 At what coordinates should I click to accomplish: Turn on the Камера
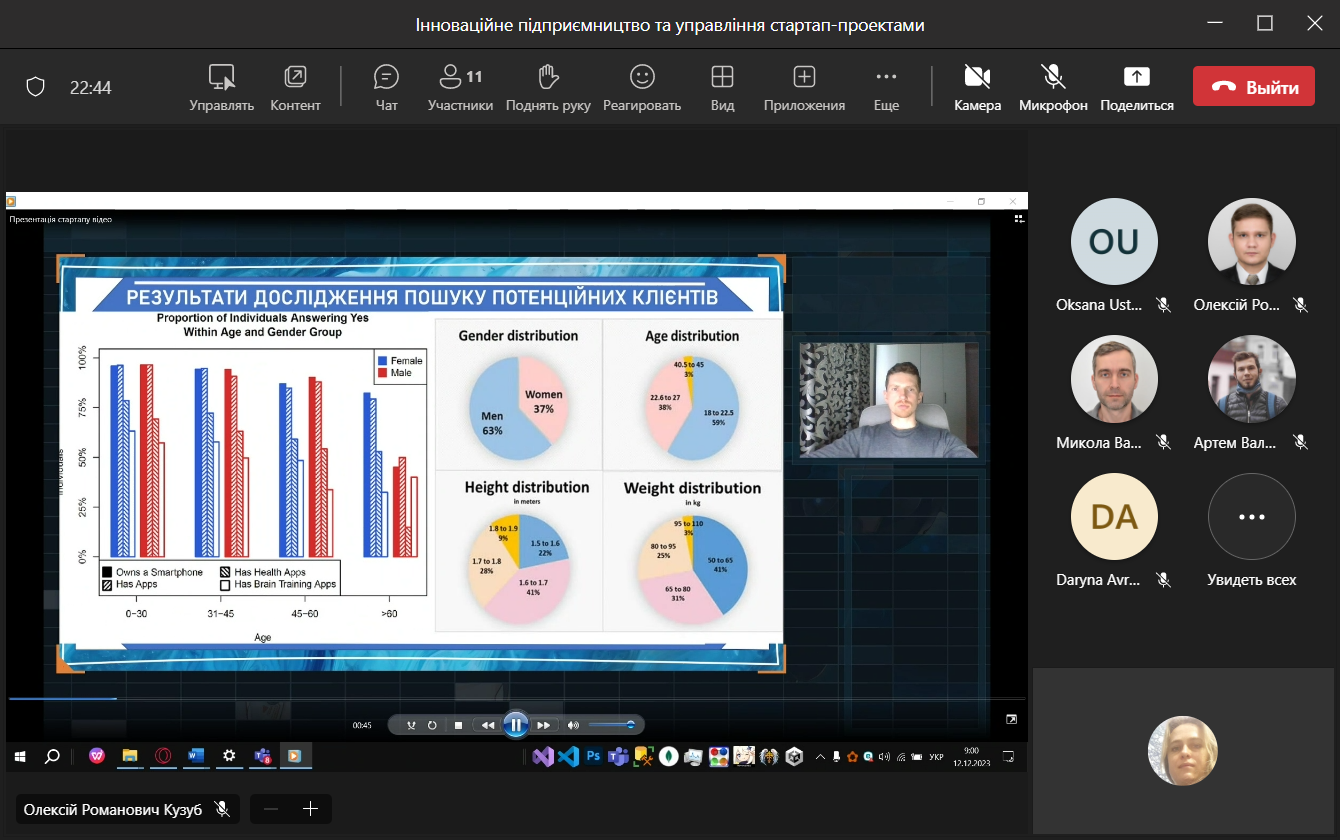[977, 87]
